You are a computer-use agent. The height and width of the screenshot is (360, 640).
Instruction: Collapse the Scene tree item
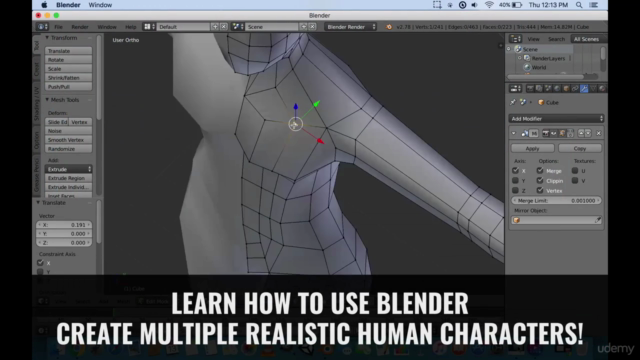tap(509, 49)
